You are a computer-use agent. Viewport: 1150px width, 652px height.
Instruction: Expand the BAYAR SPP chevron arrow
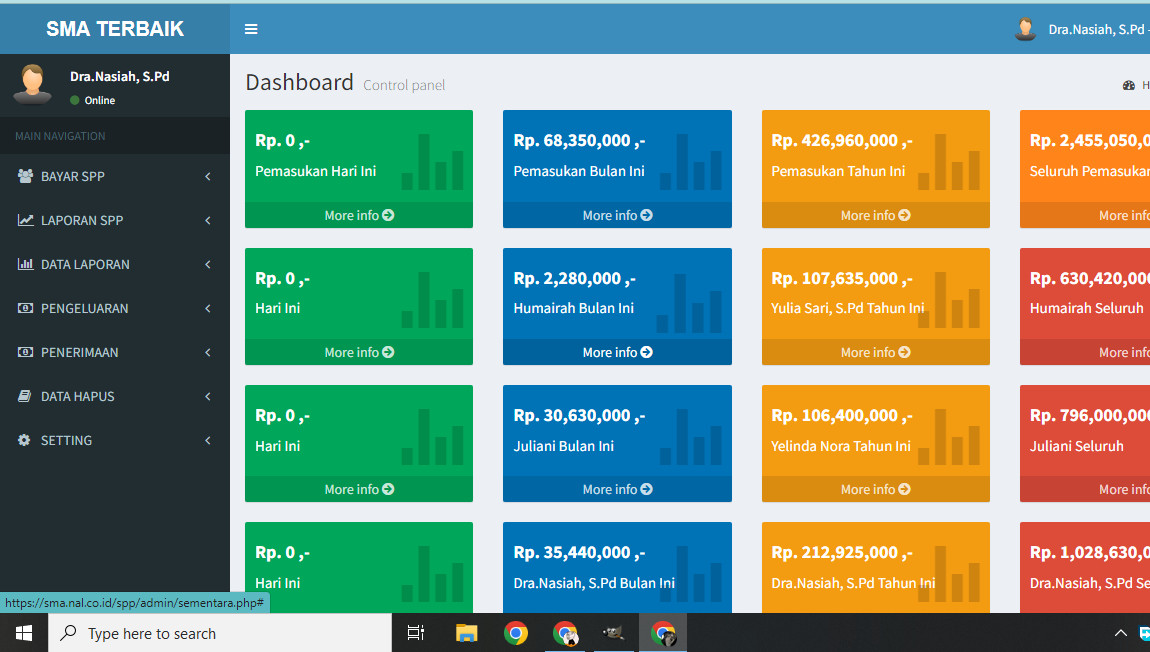[207, 176]
